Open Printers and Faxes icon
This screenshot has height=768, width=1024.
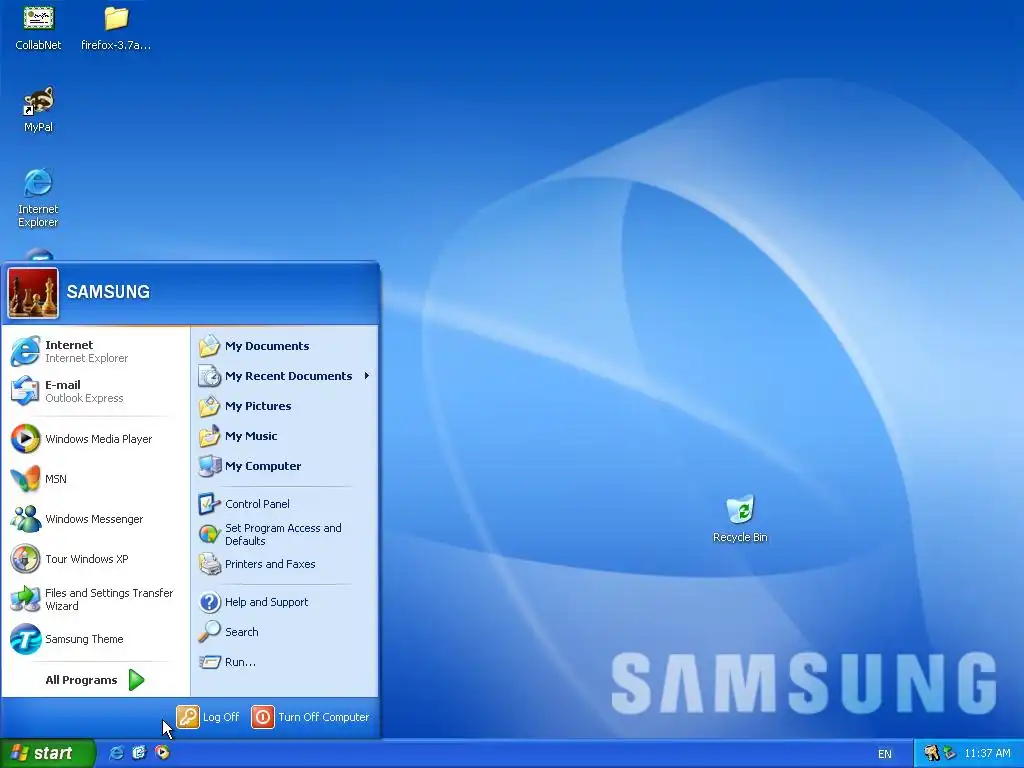click(209, 564)
